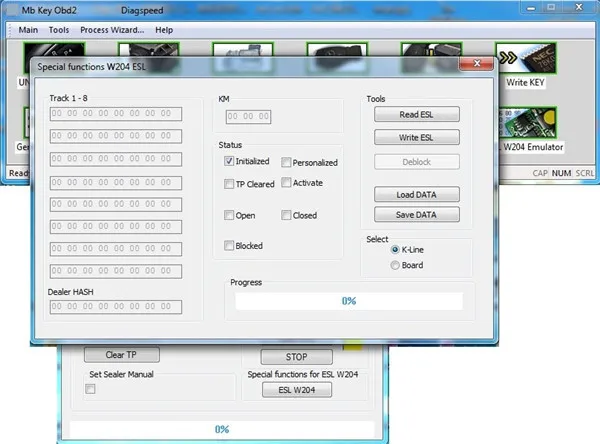Click the SCRL status bar indicator

(585, 173)
